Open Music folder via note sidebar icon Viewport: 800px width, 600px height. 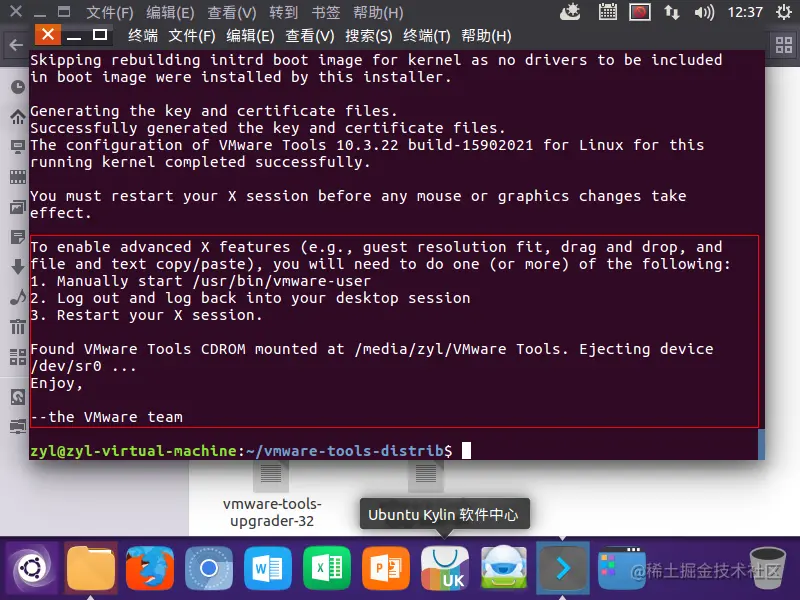18,296
